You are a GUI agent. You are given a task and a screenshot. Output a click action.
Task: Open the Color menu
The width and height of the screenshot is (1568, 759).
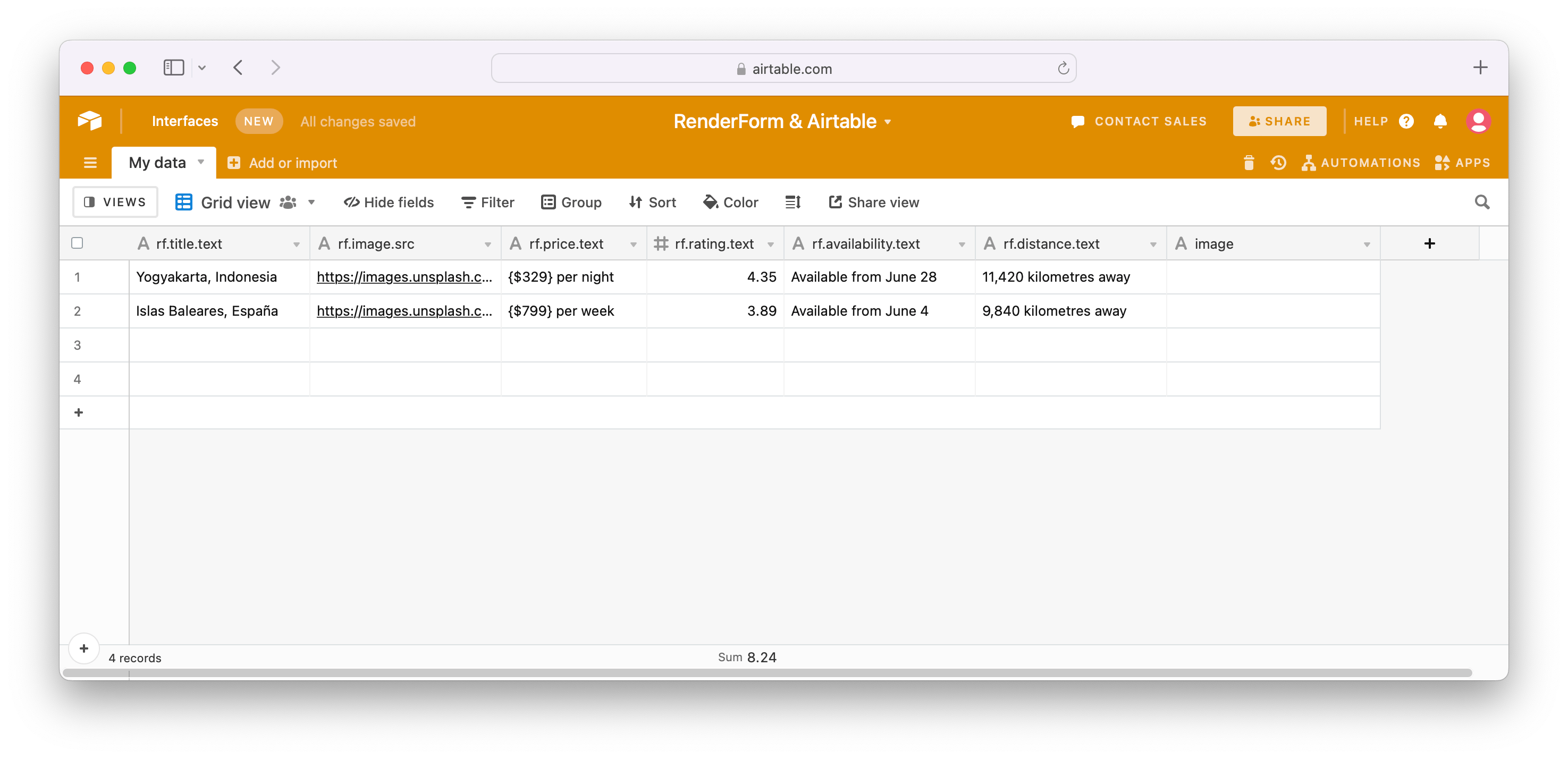[x=730, y=202]
